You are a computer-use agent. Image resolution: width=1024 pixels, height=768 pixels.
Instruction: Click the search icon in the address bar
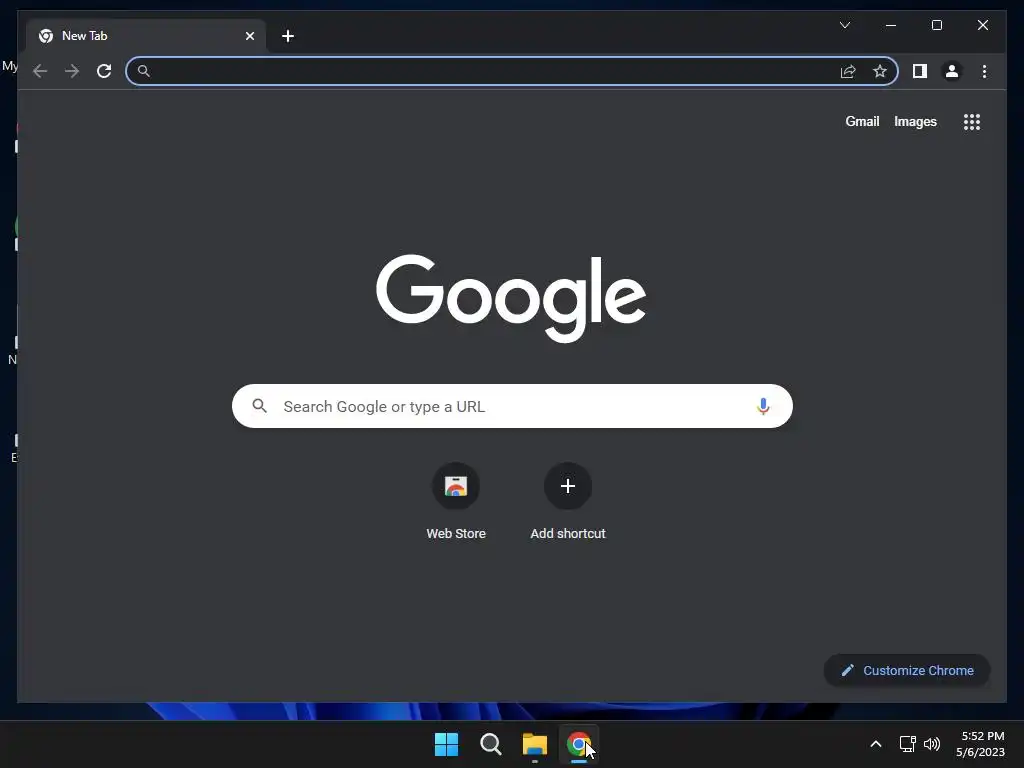point(144,71)
